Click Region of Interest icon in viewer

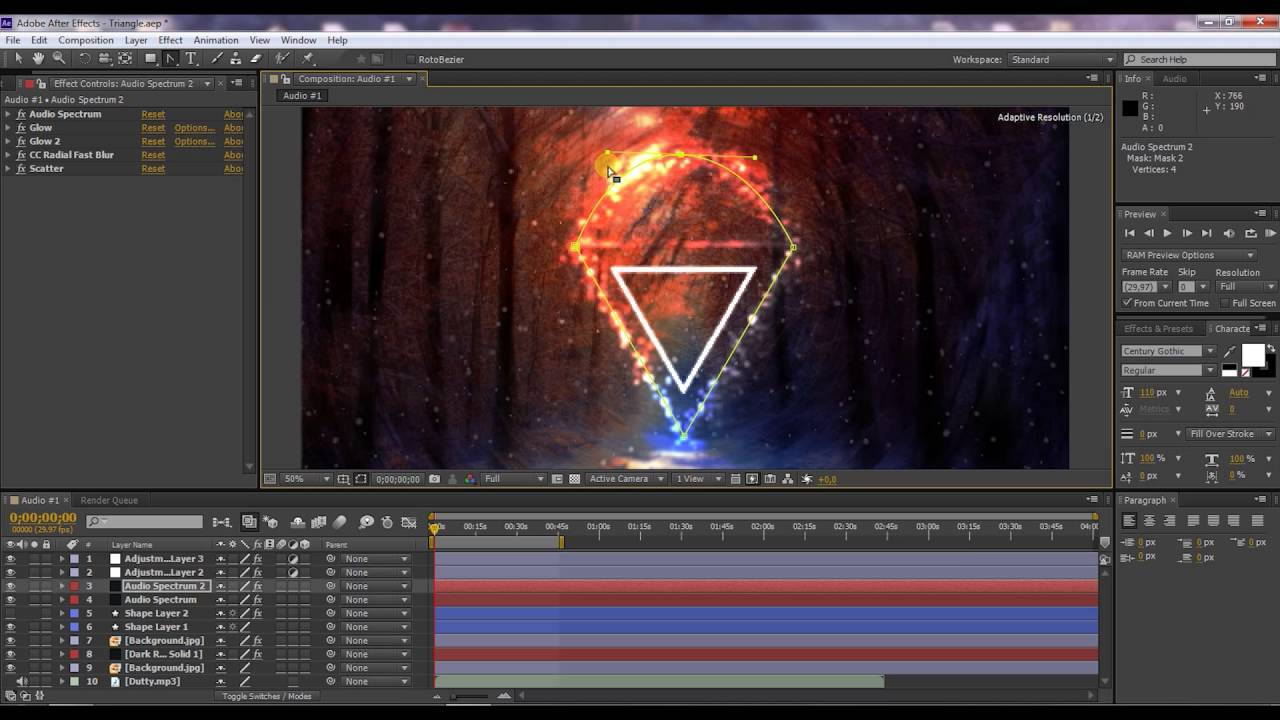557,479
